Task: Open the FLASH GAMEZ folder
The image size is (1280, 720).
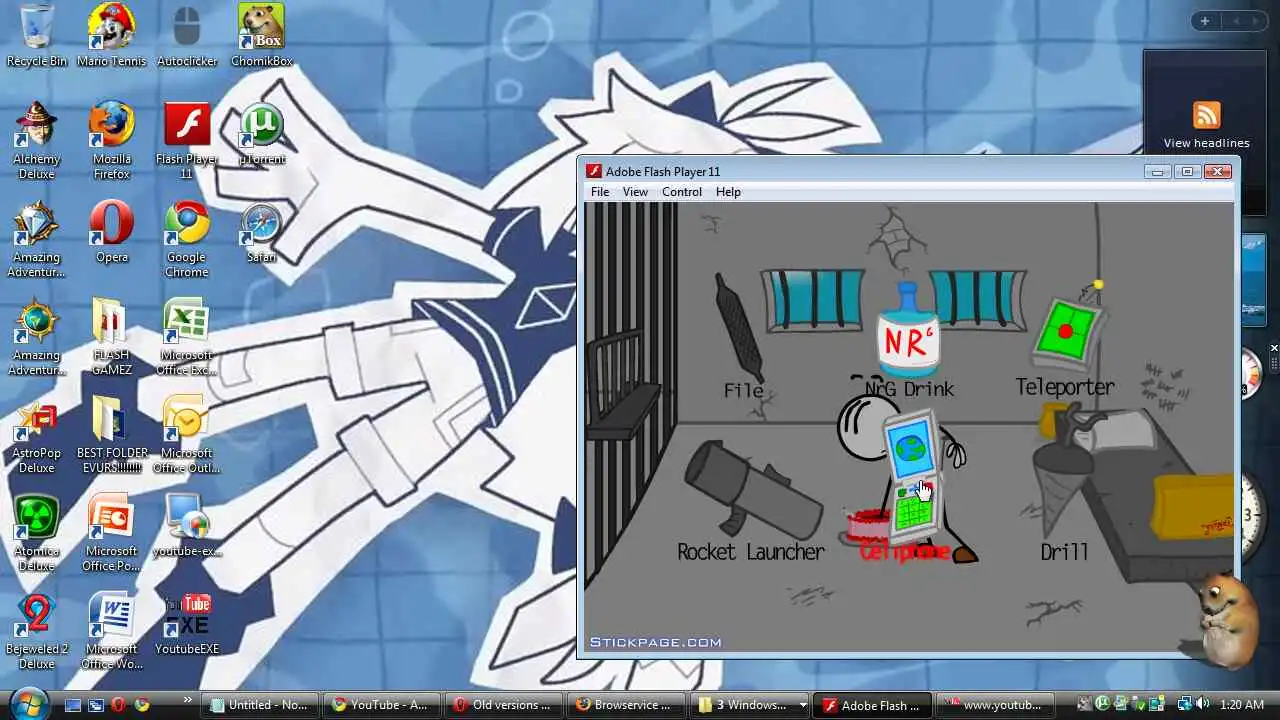Action: pos(112,336)
